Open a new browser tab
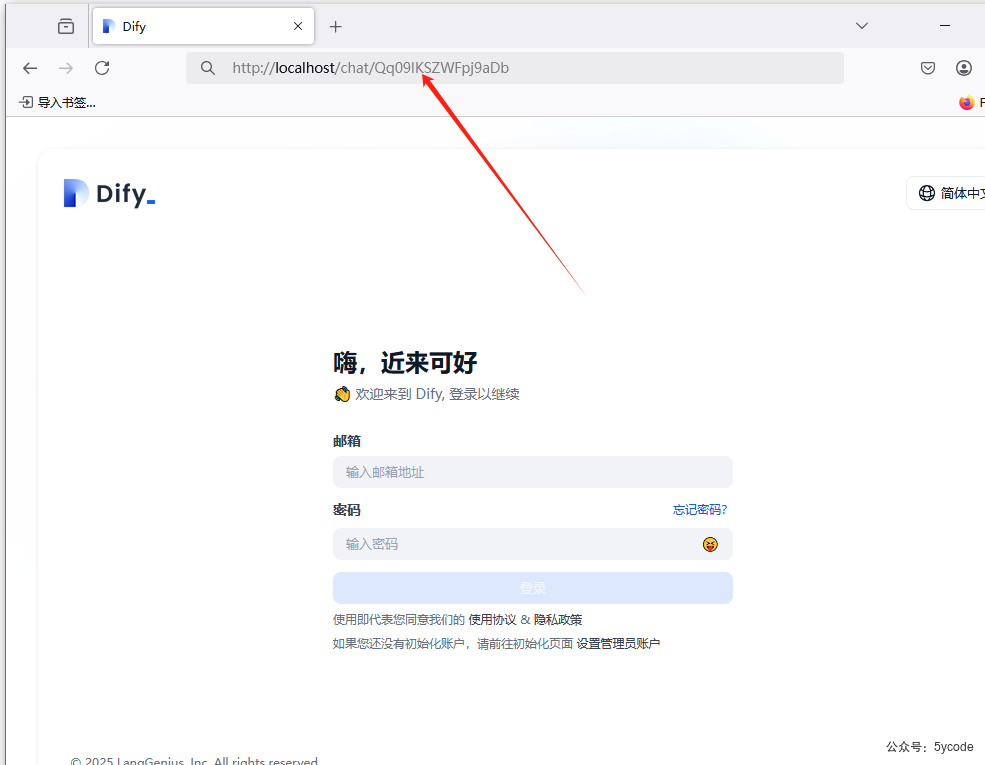985x765 pixels. 335,26
